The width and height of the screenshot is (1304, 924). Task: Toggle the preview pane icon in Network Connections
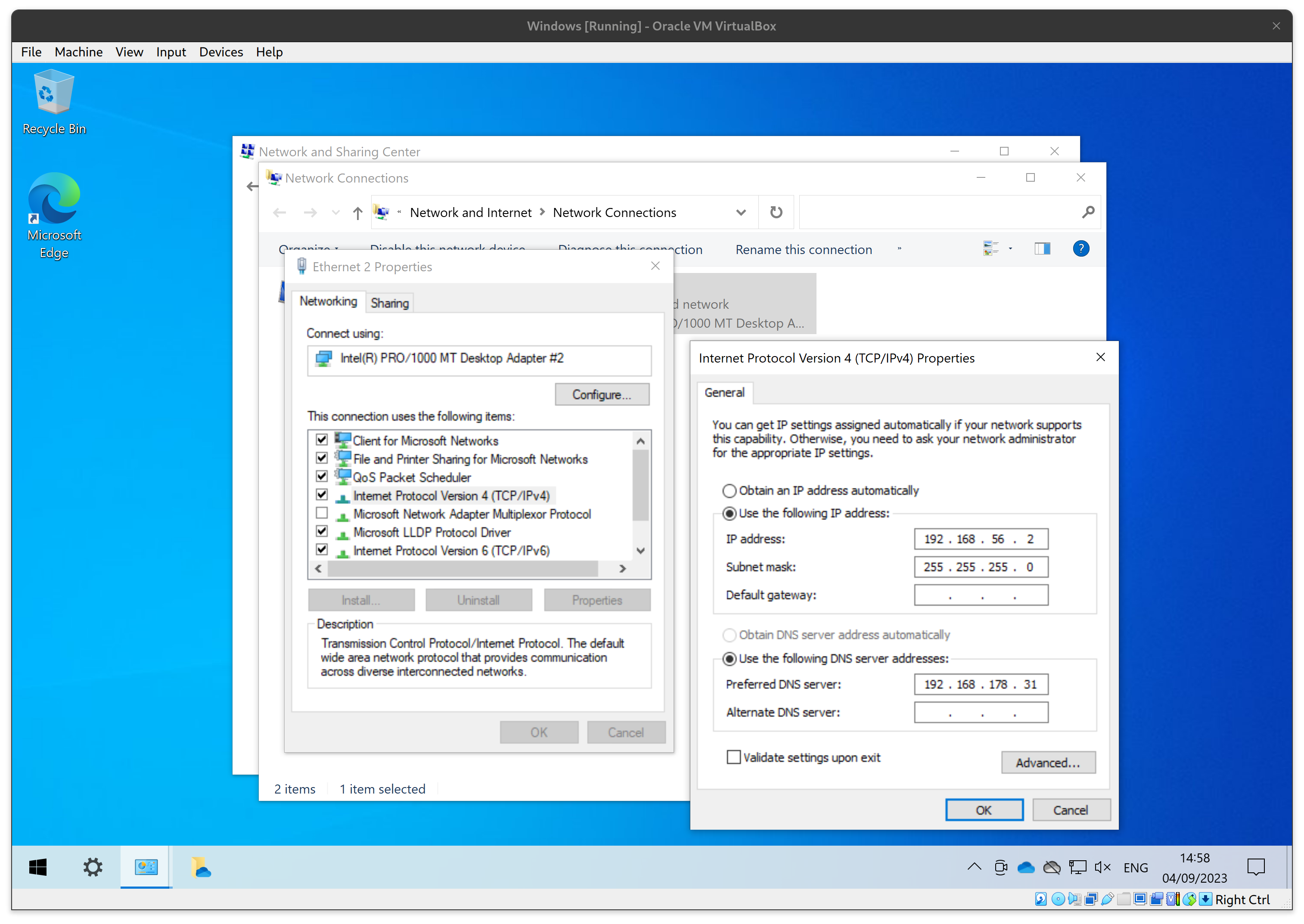point(1041,248)
